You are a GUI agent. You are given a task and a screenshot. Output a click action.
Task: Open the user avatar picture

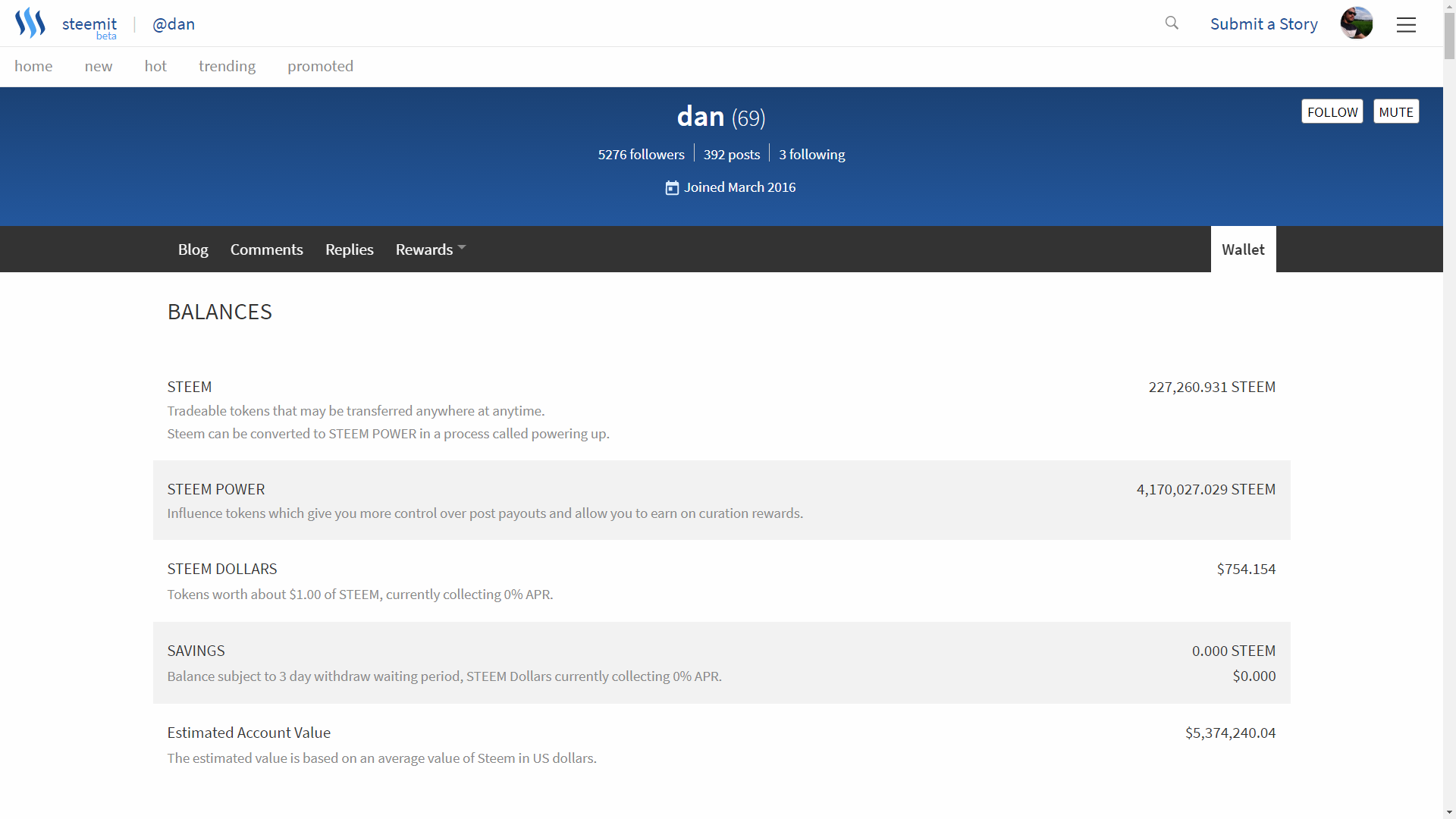pos(1357,24)
